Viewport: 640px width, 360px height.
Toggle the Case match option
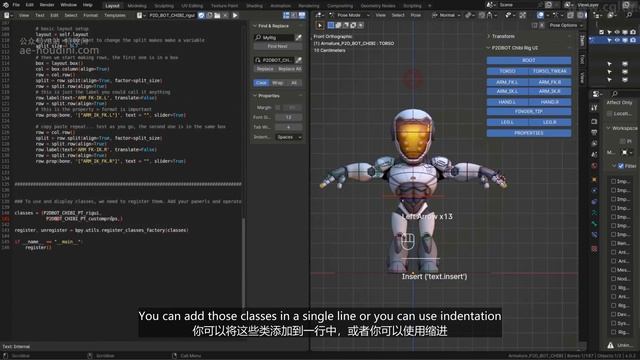261,83
